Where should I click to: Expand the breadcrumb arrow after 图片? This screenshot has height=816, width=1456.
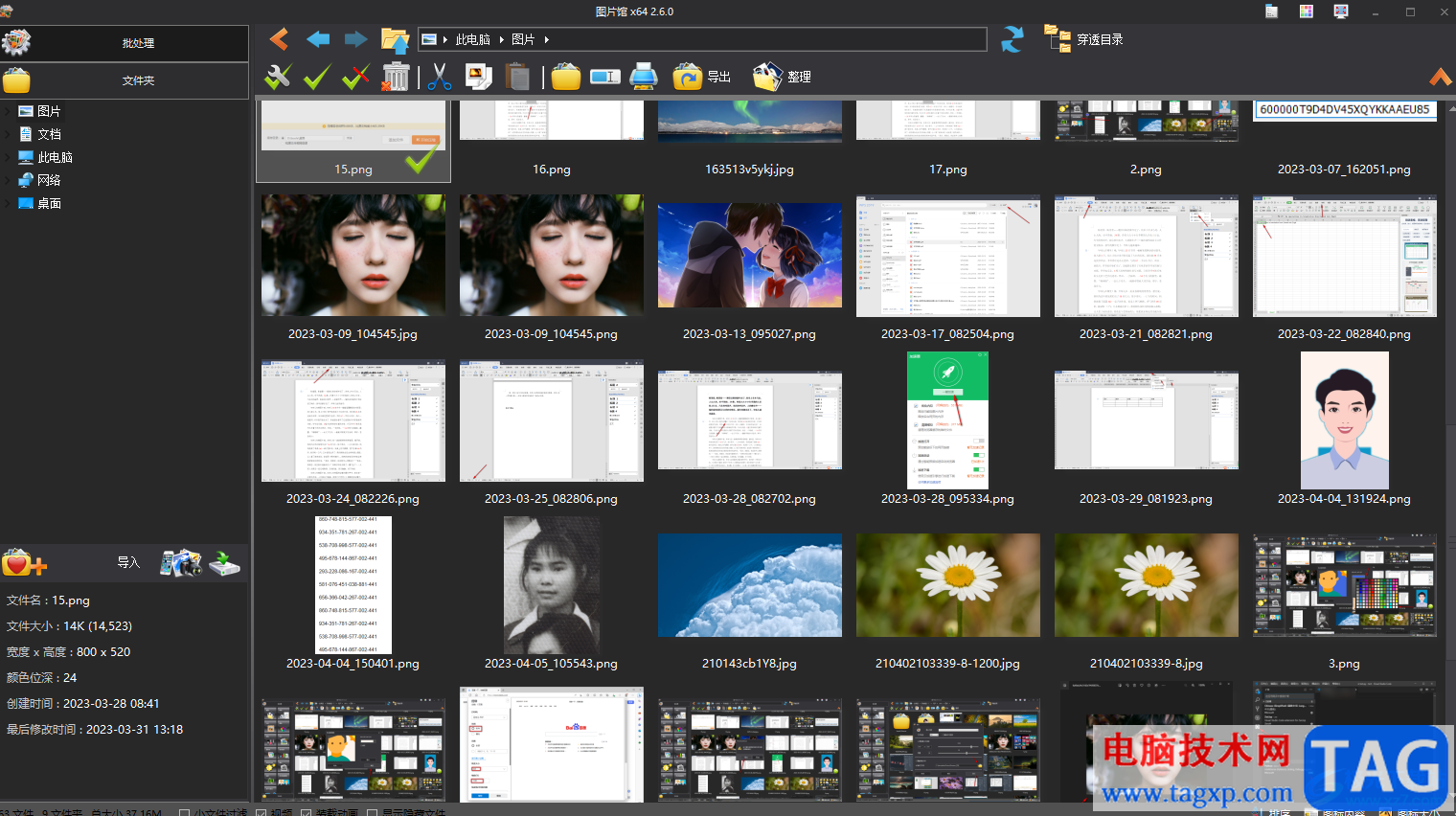point(546,39)
